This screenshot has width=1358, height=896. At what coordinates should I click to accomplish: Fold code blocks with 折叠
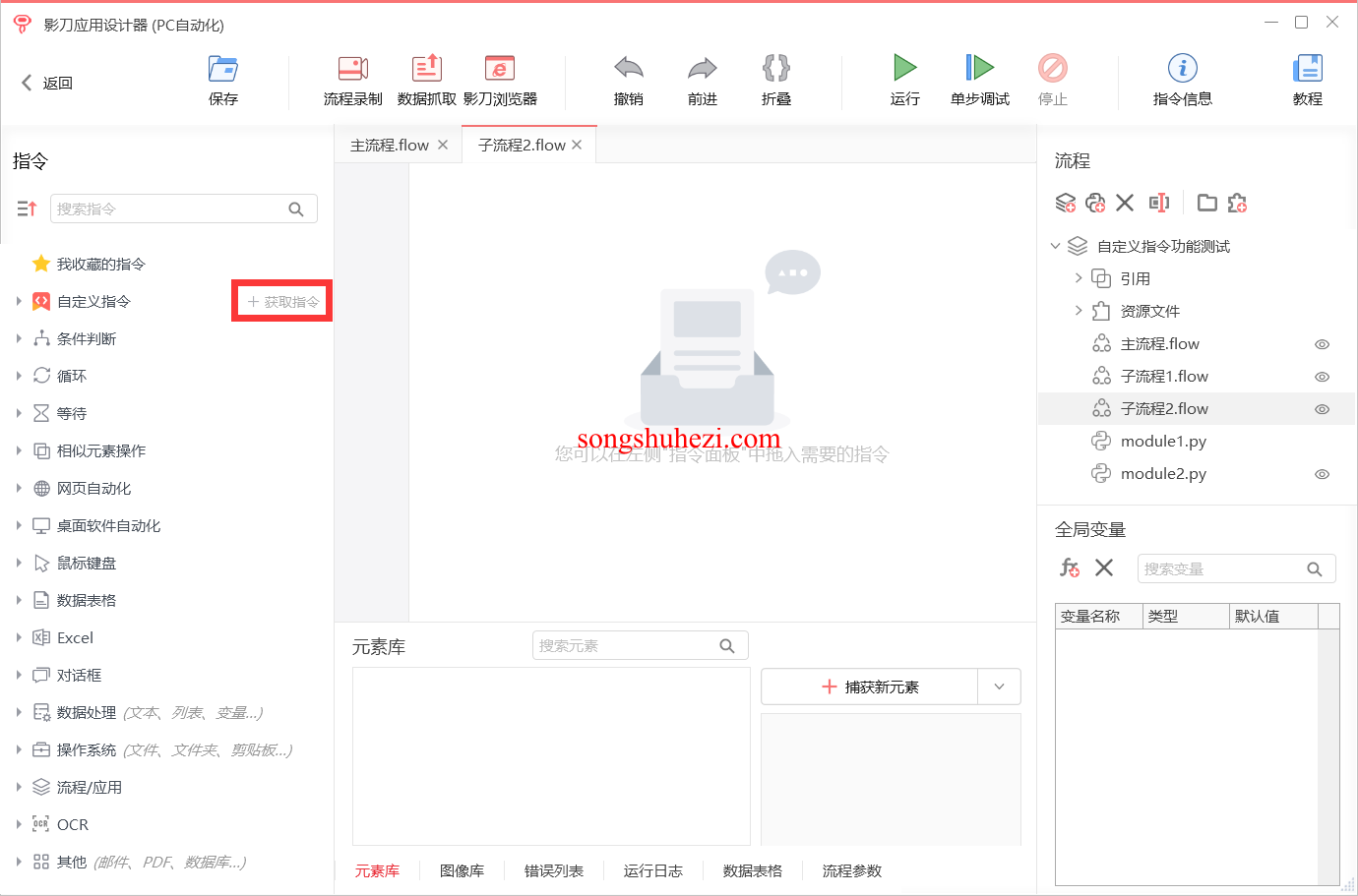(x=776, y=80)
